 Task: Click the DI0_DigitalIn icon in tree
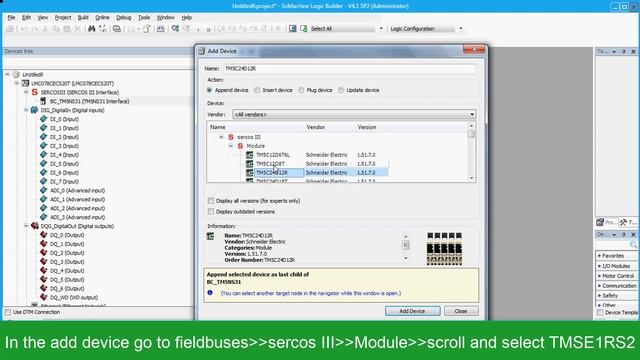coord(35,110)
